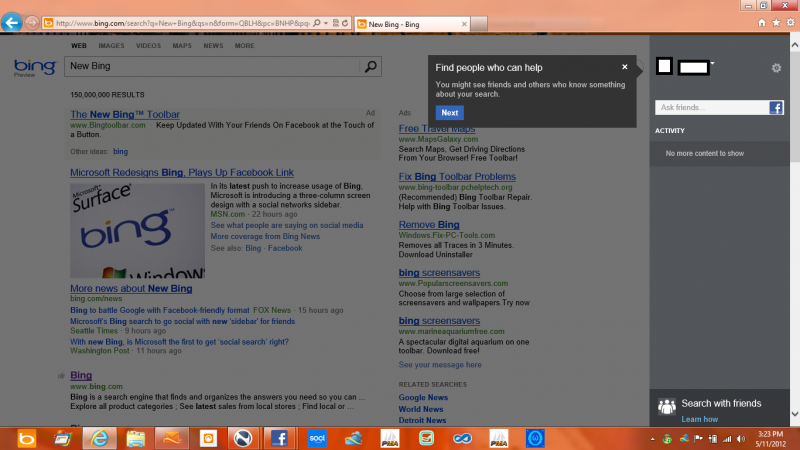Screen dimensions: 800x450
Task: Click the browser Forward arrow button
Action: coord(32,23)
